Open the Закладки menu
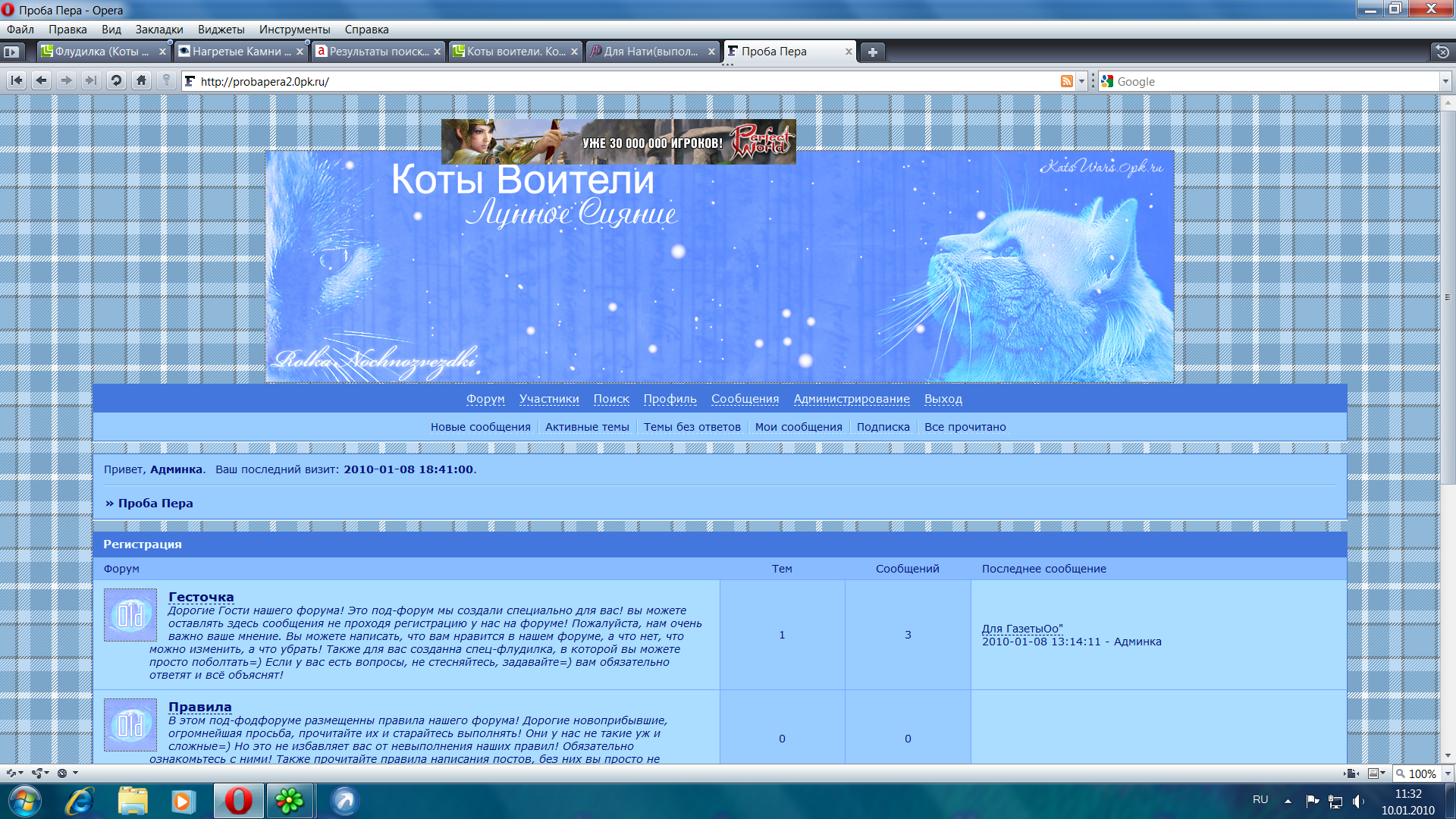1456x819 pixels. (159, 30)
